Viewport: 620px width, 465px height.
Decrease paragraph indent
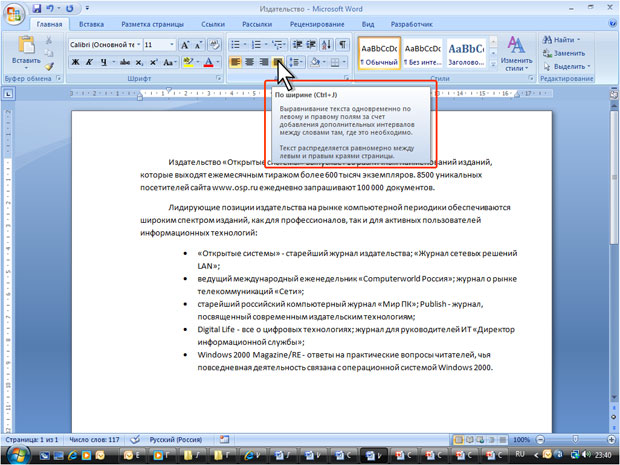(297, 45)
